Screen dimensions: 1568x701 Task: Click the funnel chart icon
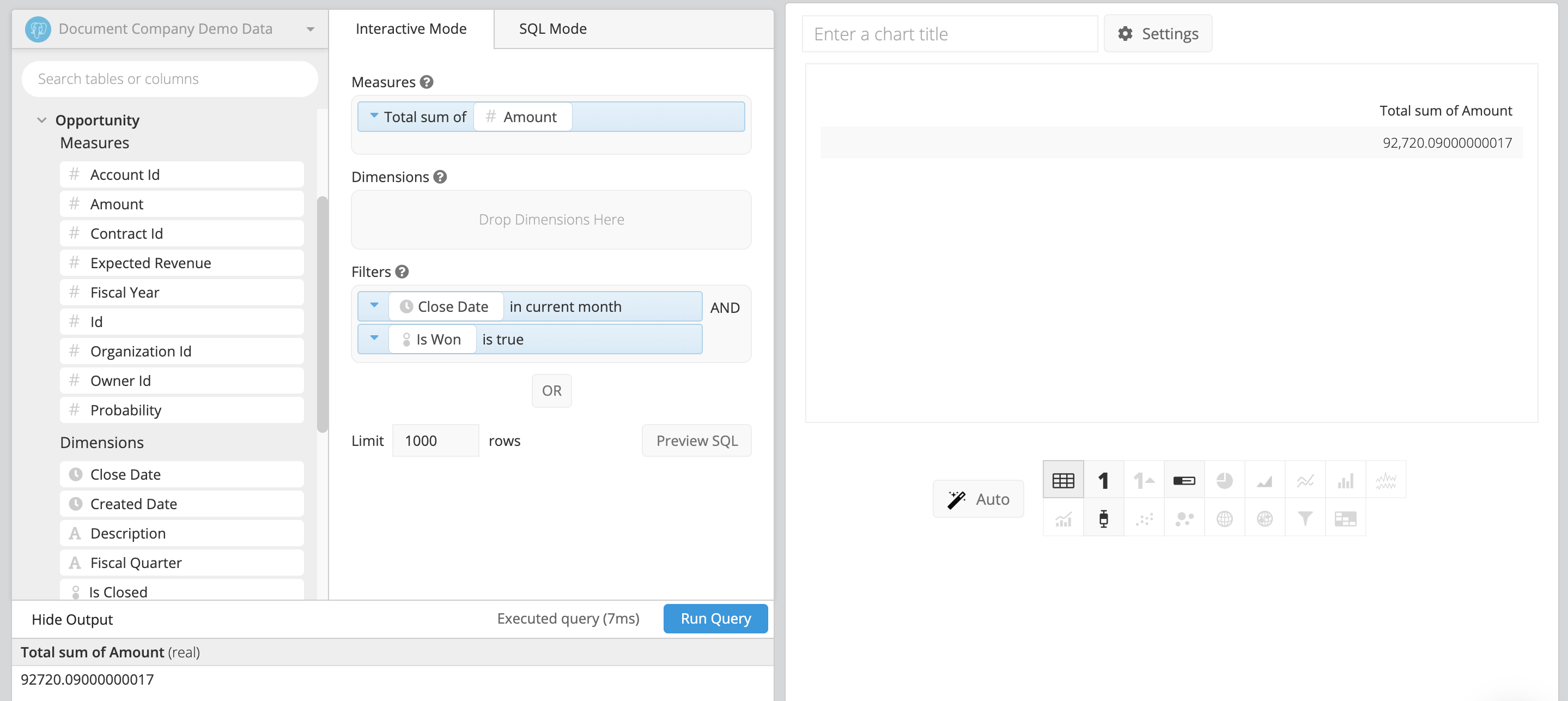(x=1304, y=518)
